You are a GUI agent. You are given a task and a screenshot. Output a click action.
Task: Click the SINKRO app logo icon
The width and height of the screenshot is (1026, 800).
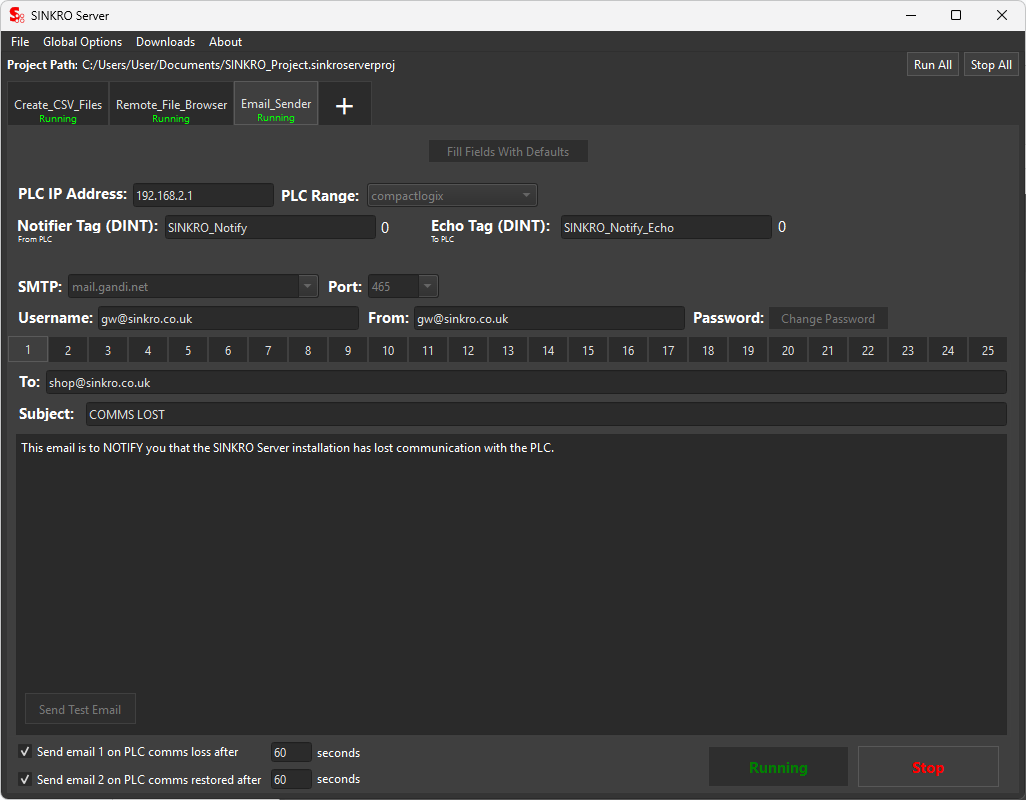[x=17, y=15]
